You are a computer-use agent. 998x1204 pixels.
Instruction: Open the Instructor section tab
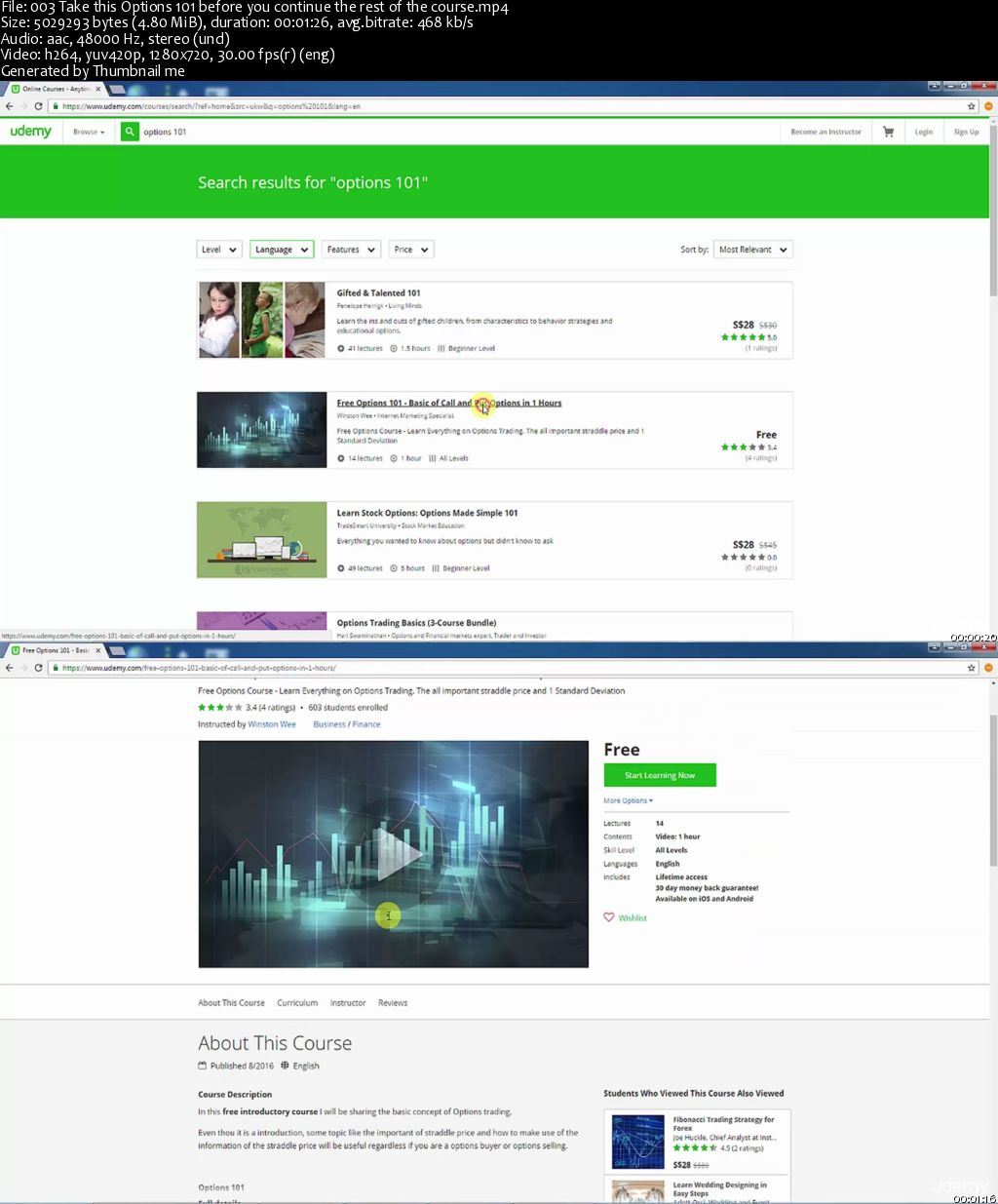(x=348, y=1003)
